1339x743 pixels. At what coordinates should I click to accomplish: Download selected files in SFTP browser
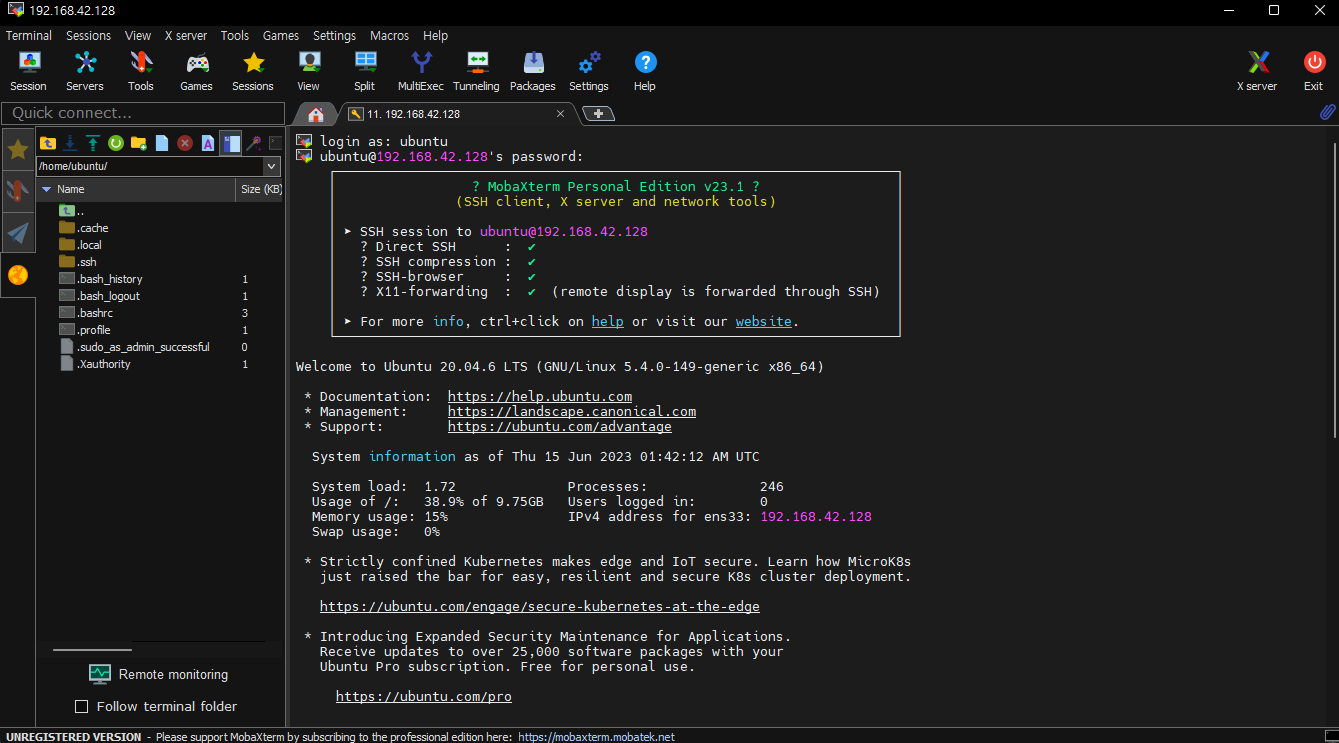pyautogui.click(x=70, y=143)
